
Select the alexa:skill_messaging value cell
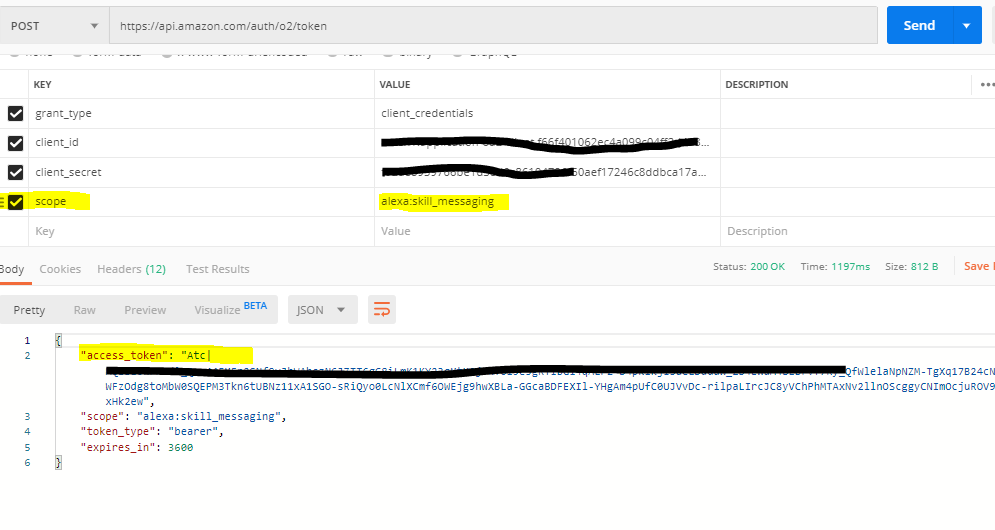(547, 202)
